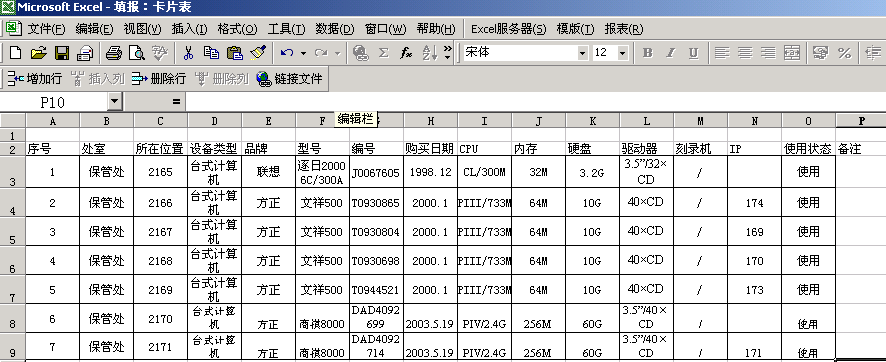Click the 增加行 button
Image resolution: width=886 pixels, height=362 pixels.
[35, 78]
